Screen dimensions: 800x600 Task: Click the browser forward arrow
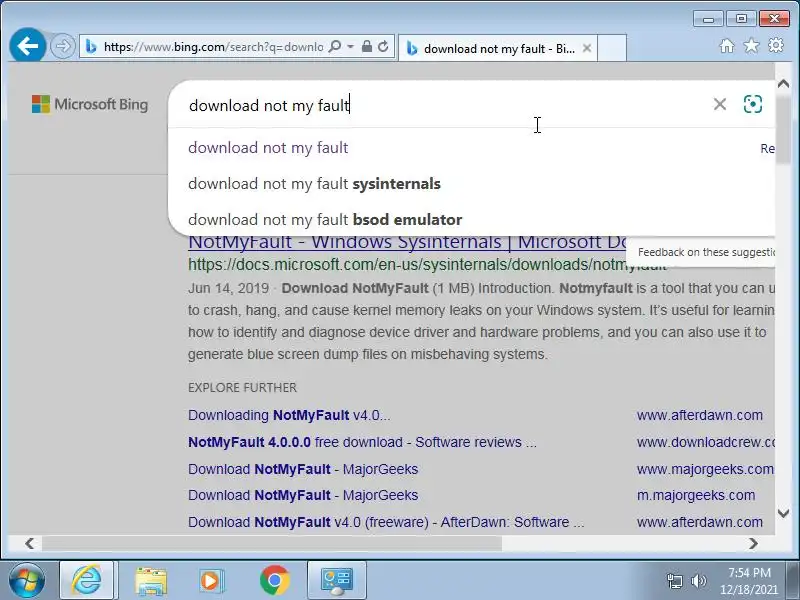click(63, 47)
